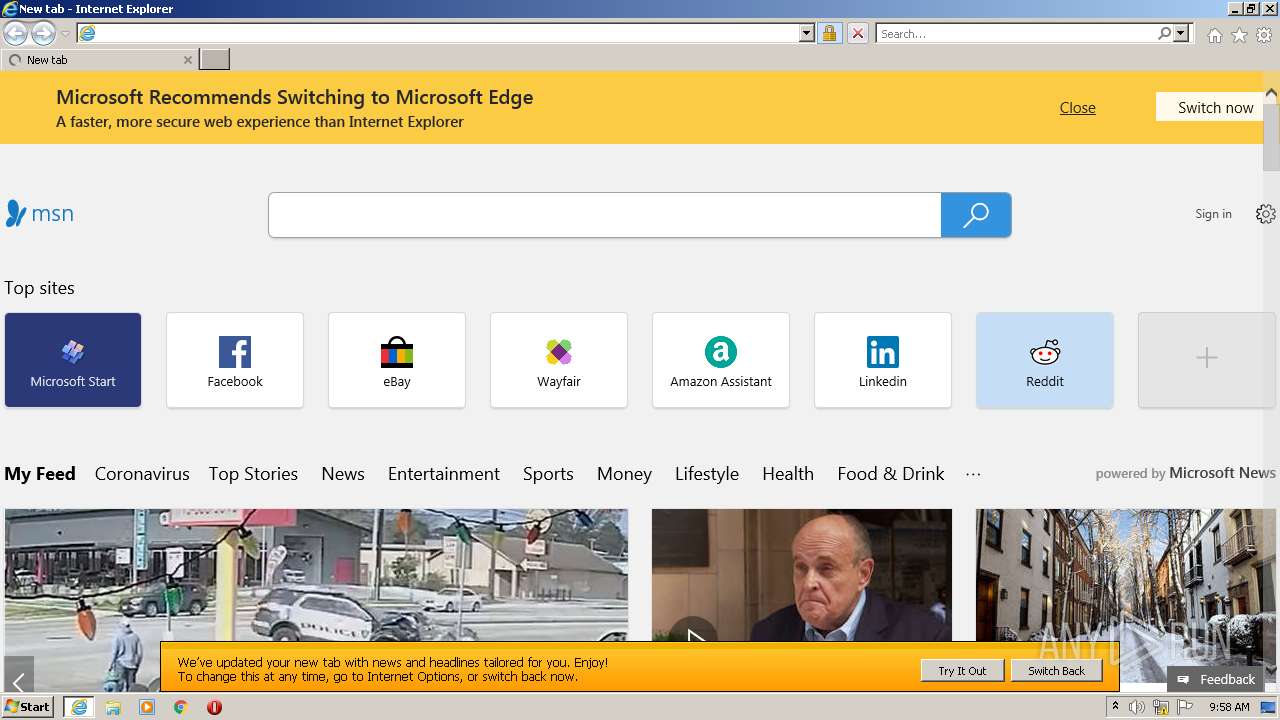Image resolution: width=1280 pixels, height=720 pixels.
Task: Select the Food & Drink tab
Action: [891, 474]
